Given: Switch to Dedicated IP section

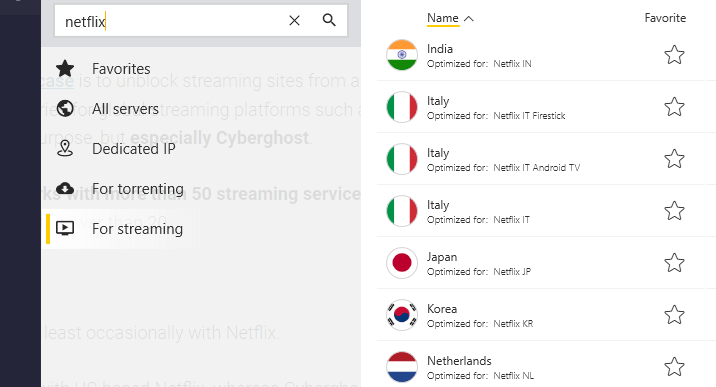Looking at the screenshot, I should pos(133,149).
